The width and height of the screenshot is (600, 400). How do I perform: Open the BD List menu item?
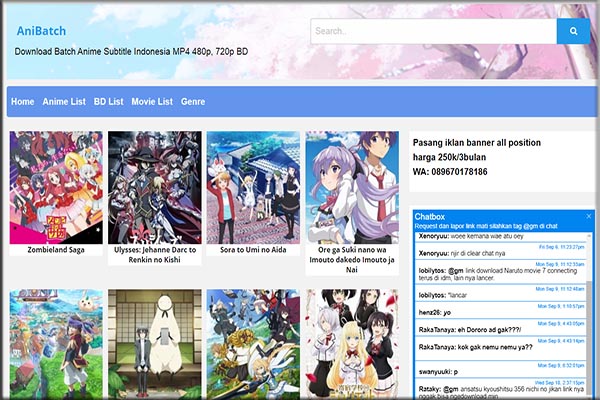[109, 101]
